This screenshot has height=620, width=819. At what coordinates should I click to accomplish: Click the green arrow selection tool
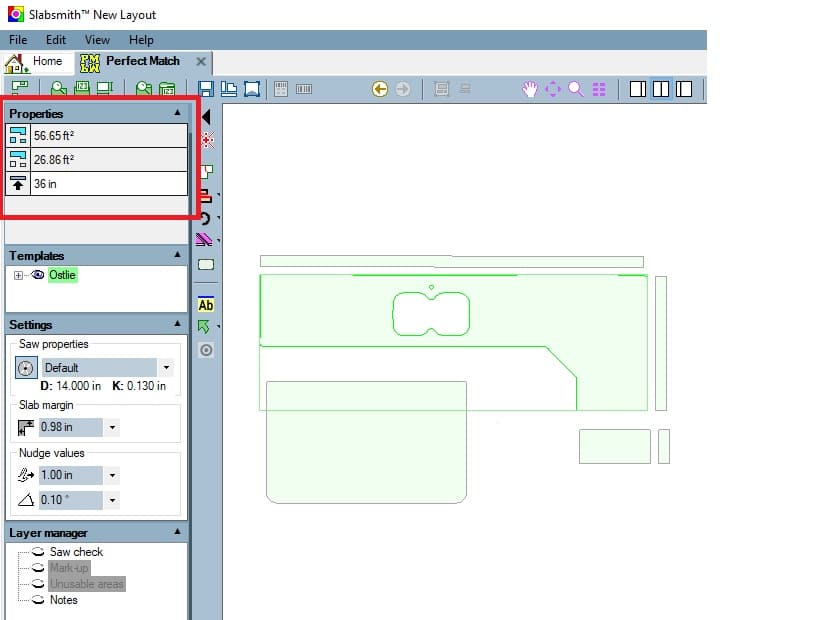pyautogui.click(x=205, y=327)
